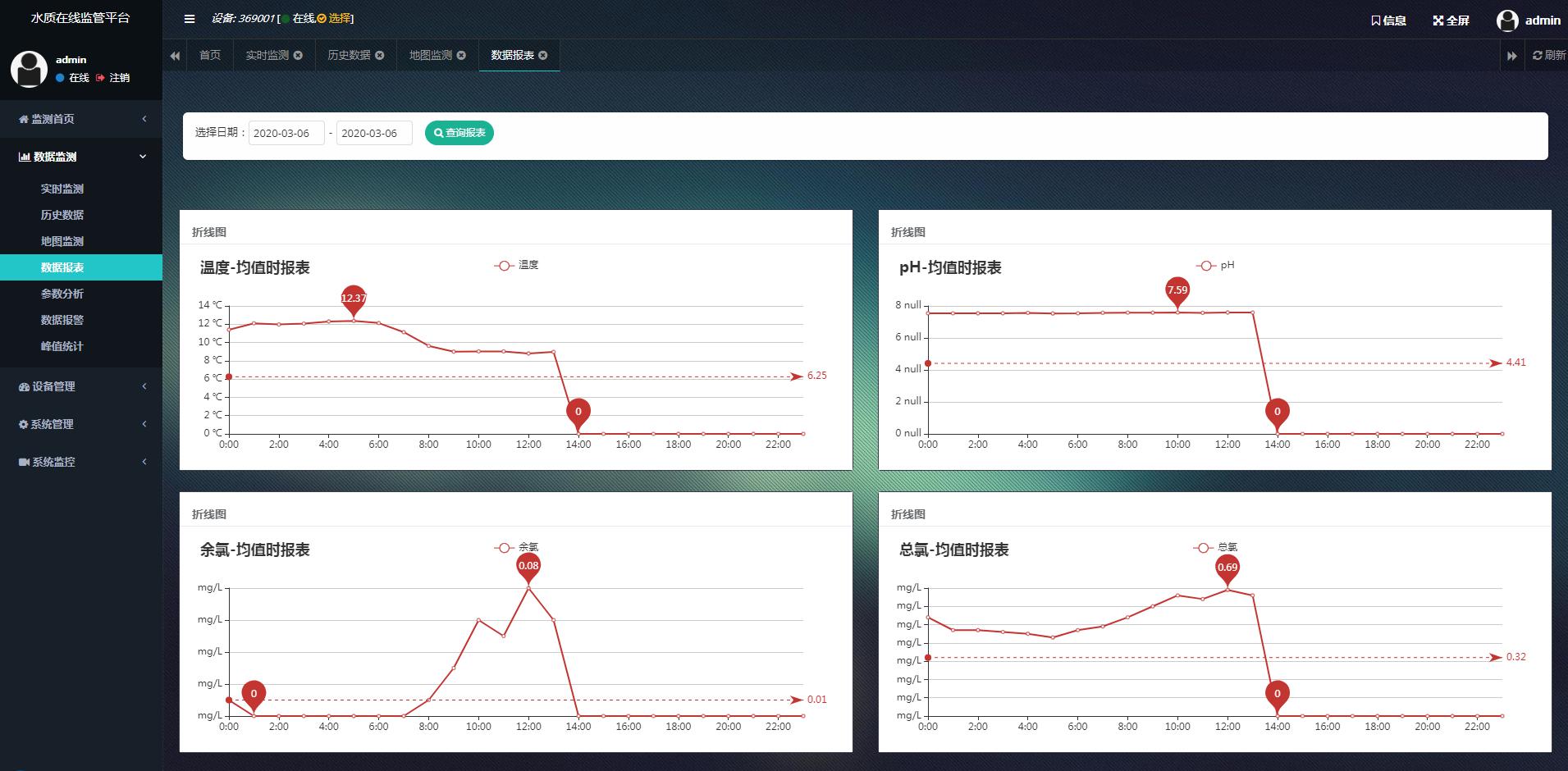Click the 12.37 peak marker pin

(353, 300)
